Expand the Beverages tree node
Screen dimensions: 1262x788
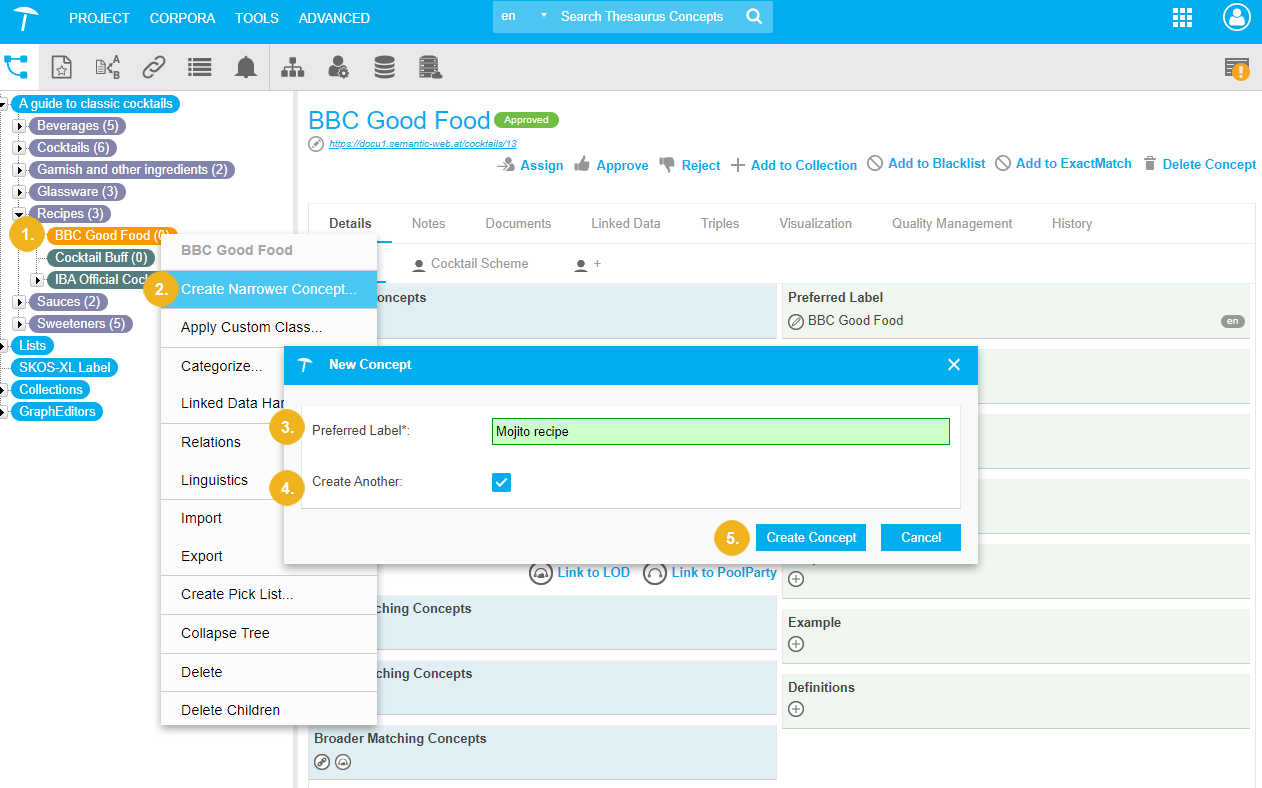pyautogui.click(x=19, y=126)
